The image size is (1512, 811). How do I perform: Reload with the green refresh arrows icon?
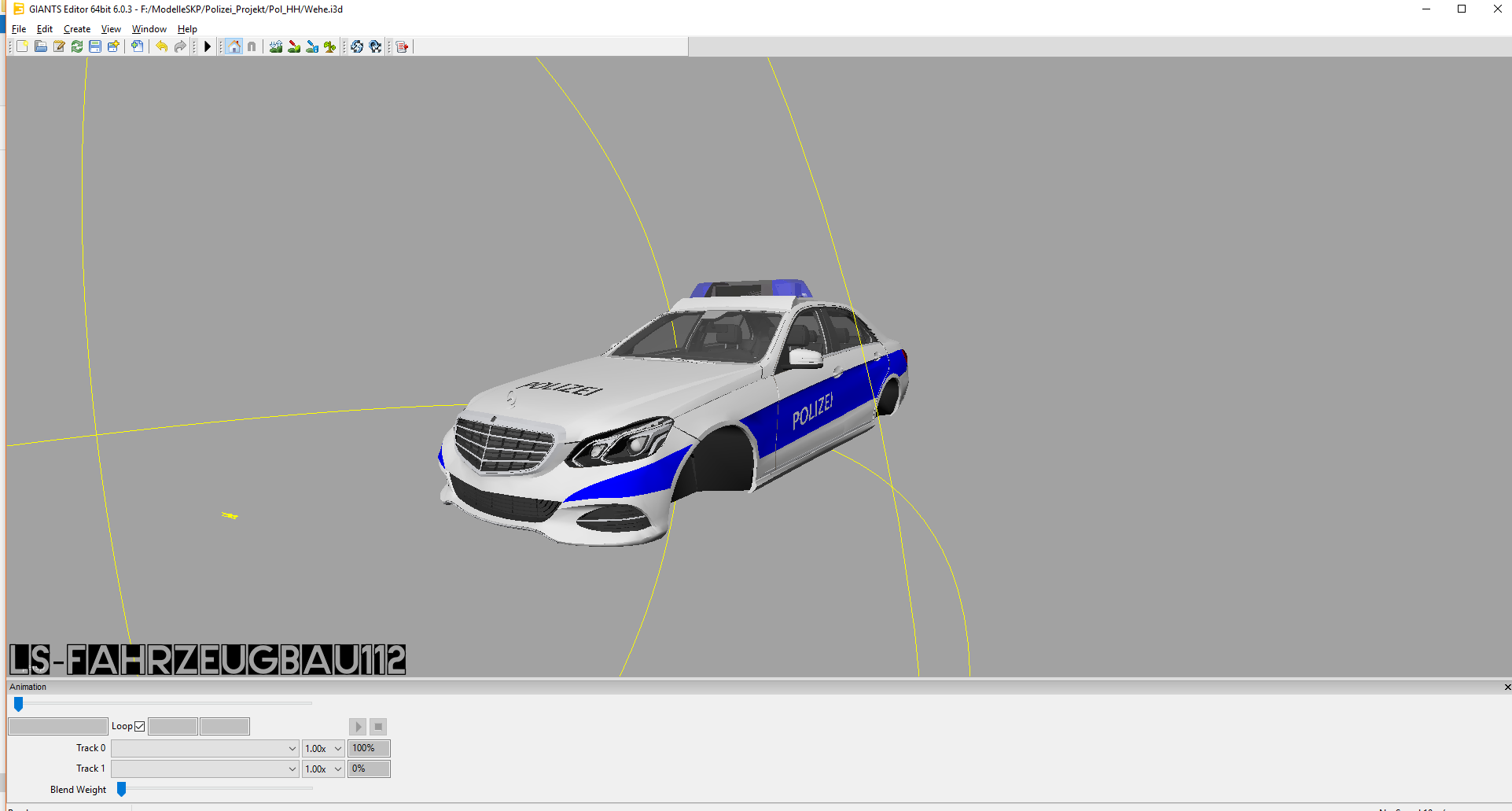click(77, 46)
